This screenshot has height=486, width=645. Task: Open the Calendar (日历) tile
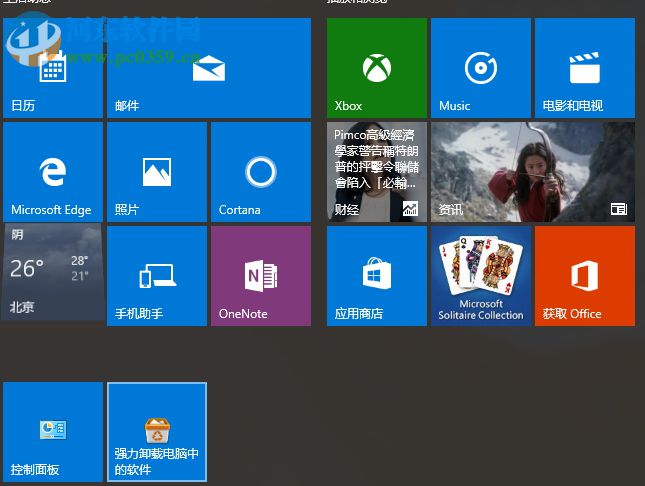53,70
